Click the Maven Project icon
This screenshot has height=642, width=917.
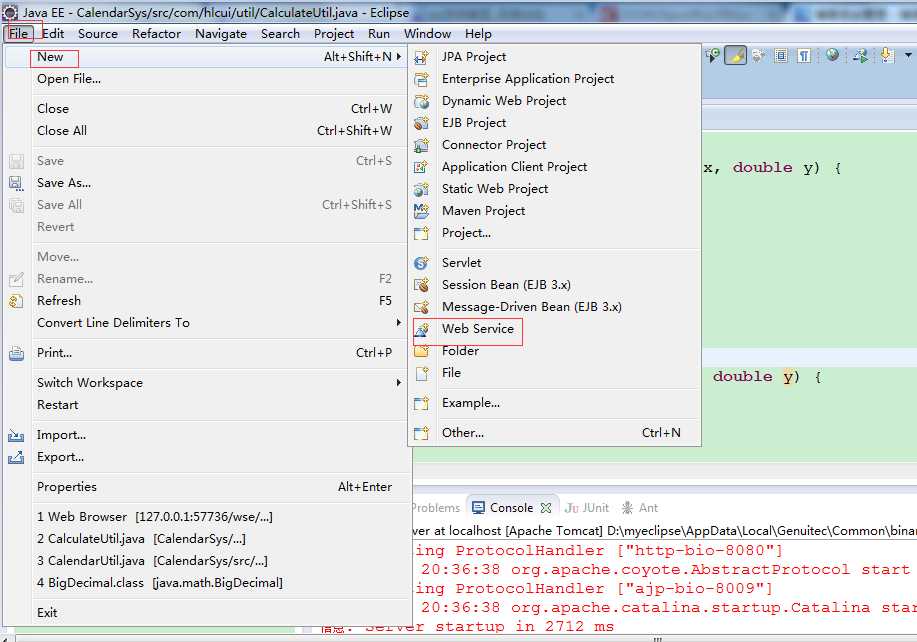tap(421, 212)
